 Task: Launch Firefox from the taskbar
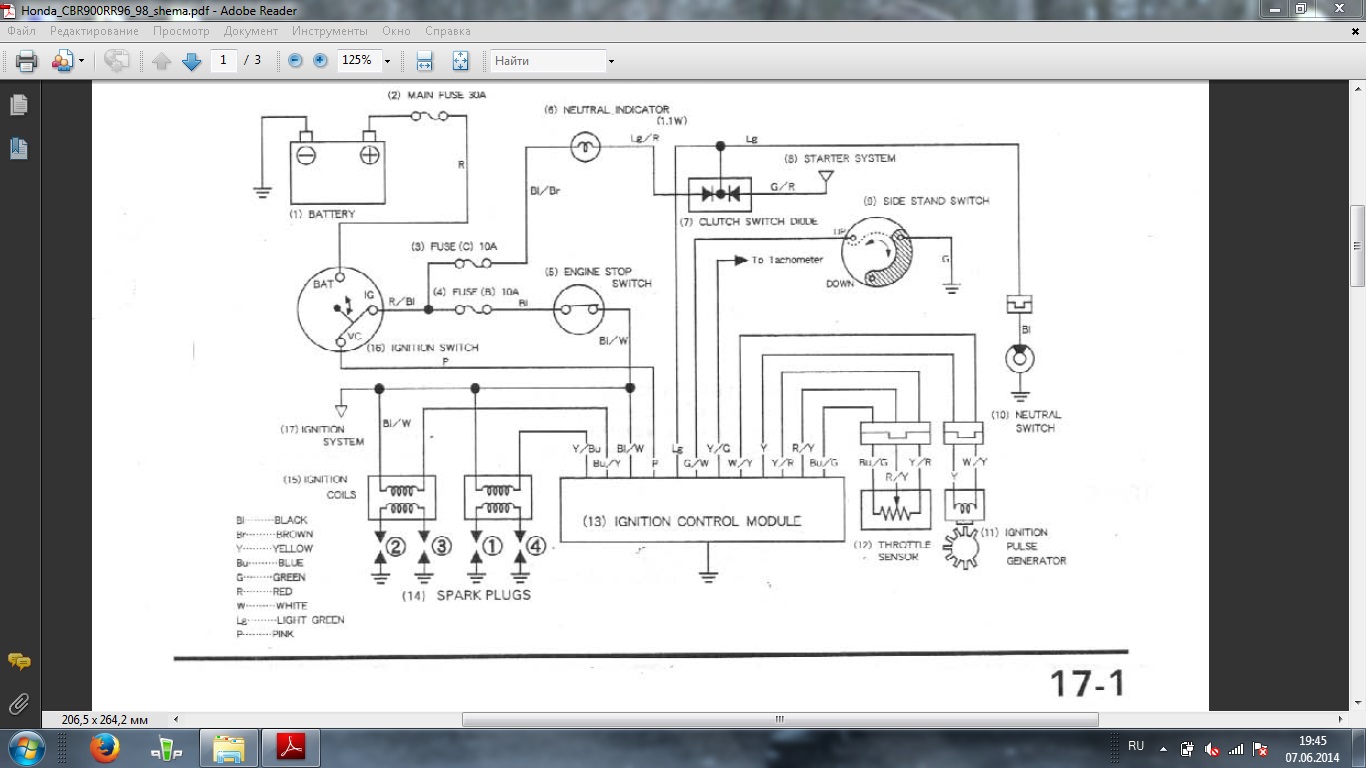tap(104, 748)
